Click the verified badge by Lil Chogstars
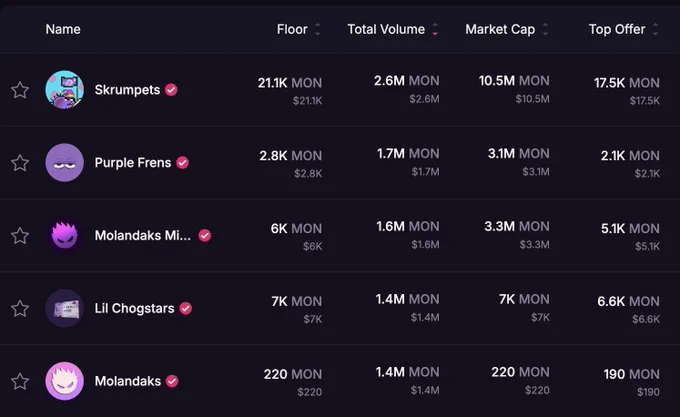680x417 pixels. point(186,308)
